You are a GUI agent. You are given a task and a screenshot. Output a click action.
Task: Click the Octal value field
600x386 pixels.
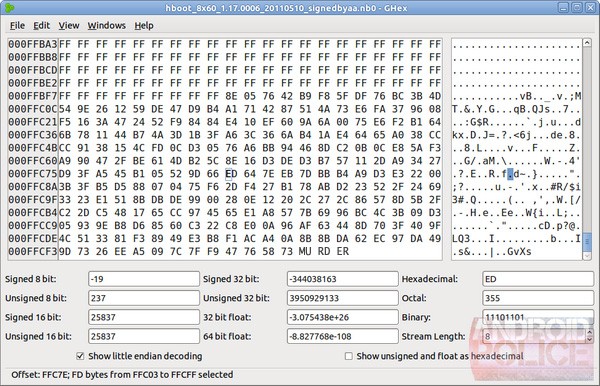pos(538,298)
